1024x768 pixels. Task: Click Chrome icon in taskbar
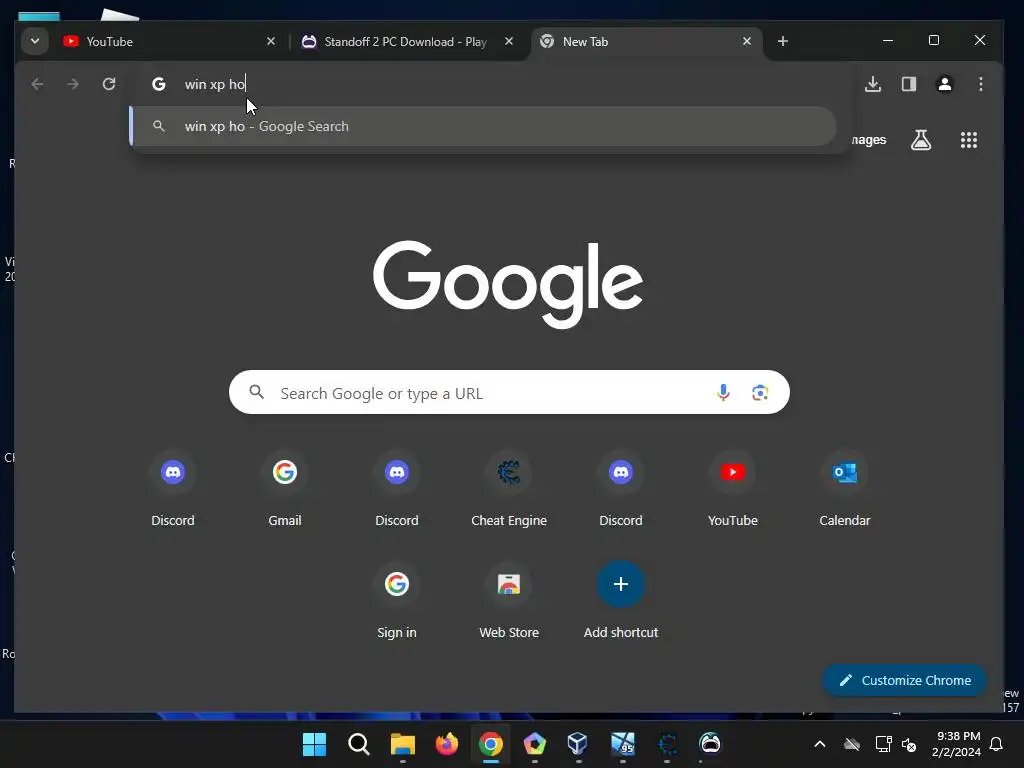(x=490, y=744)
